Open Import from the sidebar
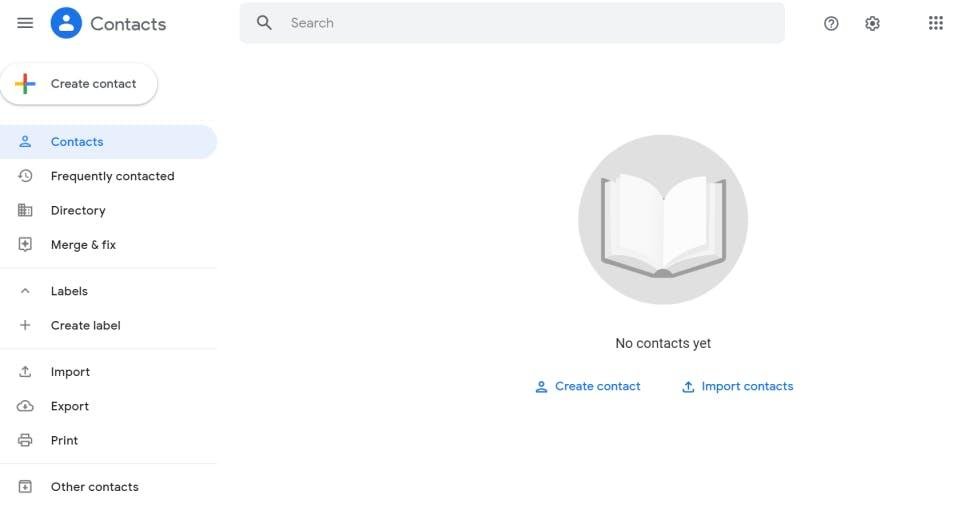This screenshot has height=507, width=960. pyautogui.click(x=70, y=372)
